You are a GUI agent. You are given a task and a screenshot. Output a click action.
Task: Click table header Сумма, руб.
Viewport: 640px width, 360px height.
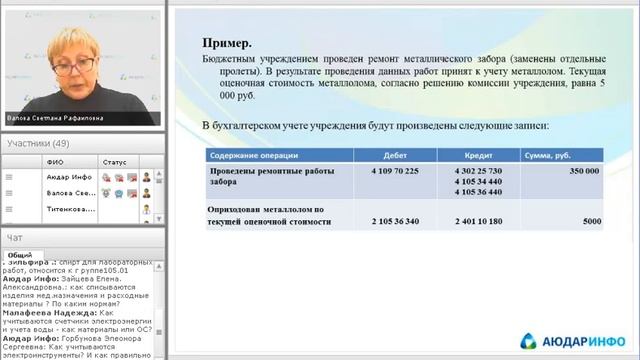pyautogui.click(x=547, y=156)
